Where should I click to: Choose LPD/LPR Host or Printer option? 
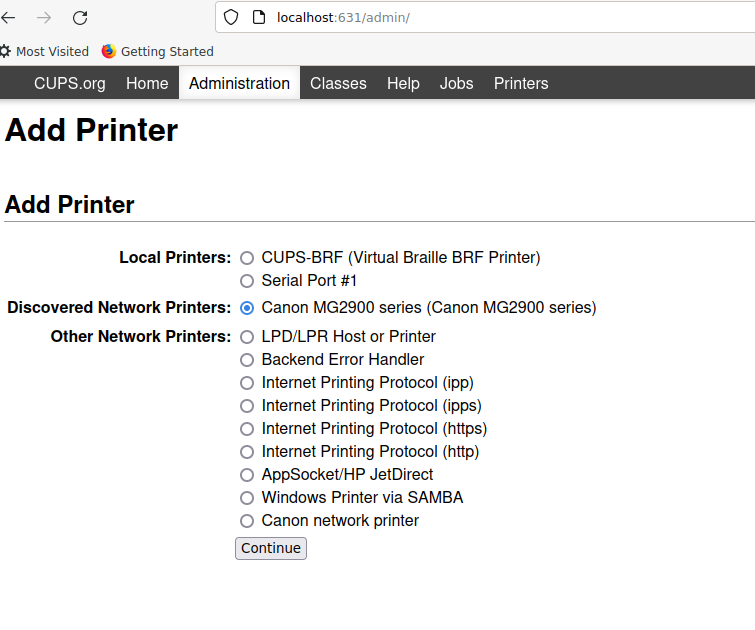(x=247, y=337)
